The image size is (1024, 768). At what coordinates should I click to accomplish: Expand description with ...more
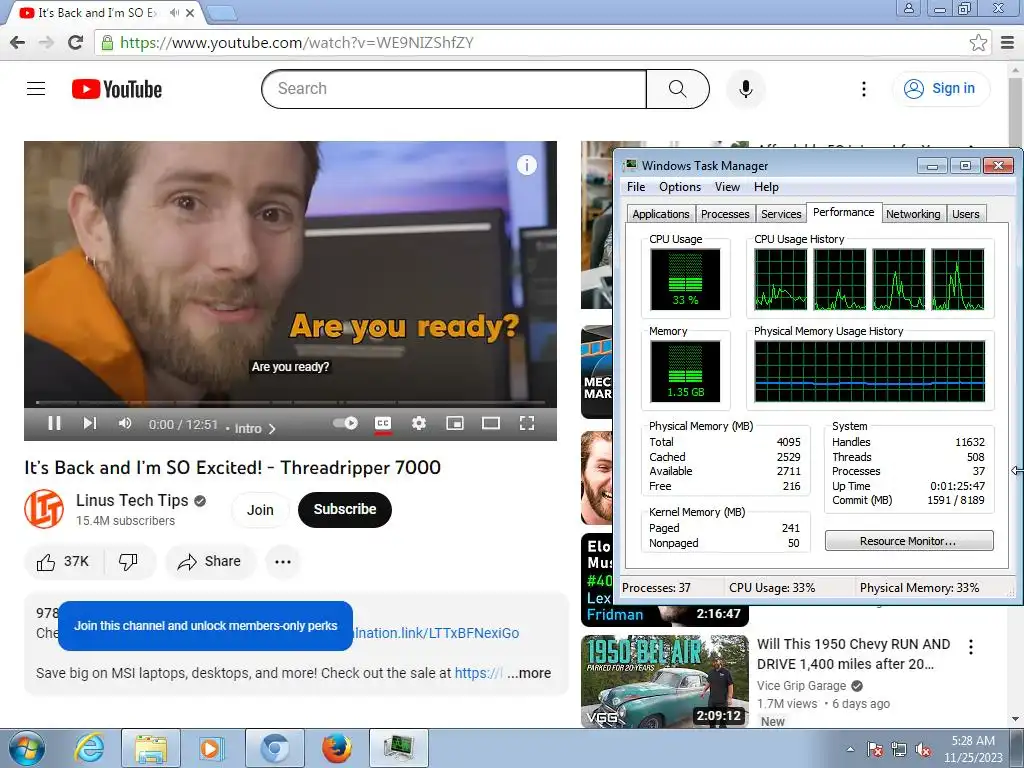(x=529, y=673)
